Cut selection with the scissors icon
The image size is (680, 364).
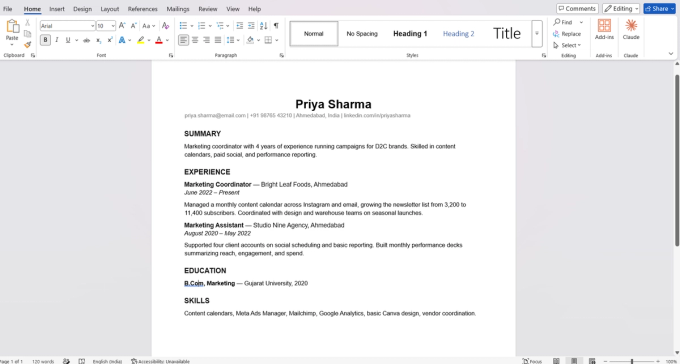click(27, 23)
